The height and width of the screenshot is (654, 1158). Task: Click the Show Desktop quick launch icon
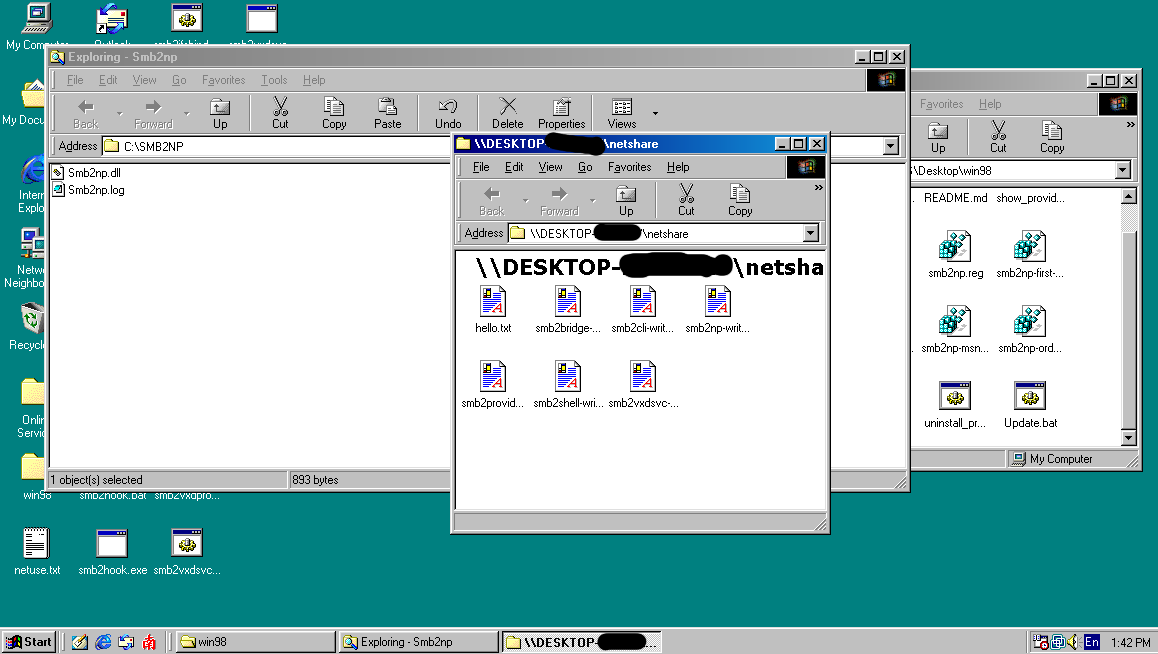click(80, 642)
